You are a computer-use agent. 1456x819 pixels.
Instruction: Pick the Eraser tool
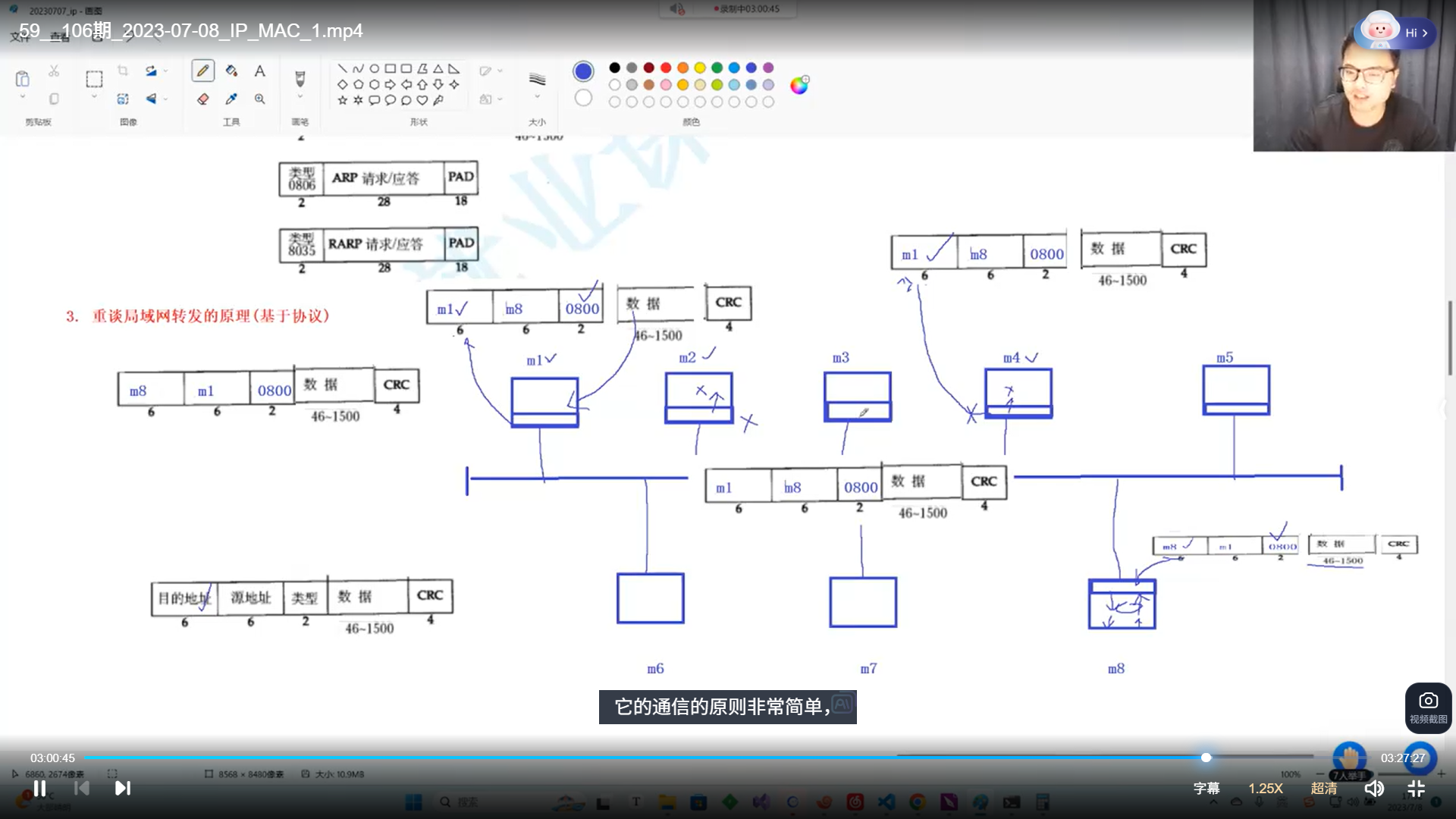202,99
